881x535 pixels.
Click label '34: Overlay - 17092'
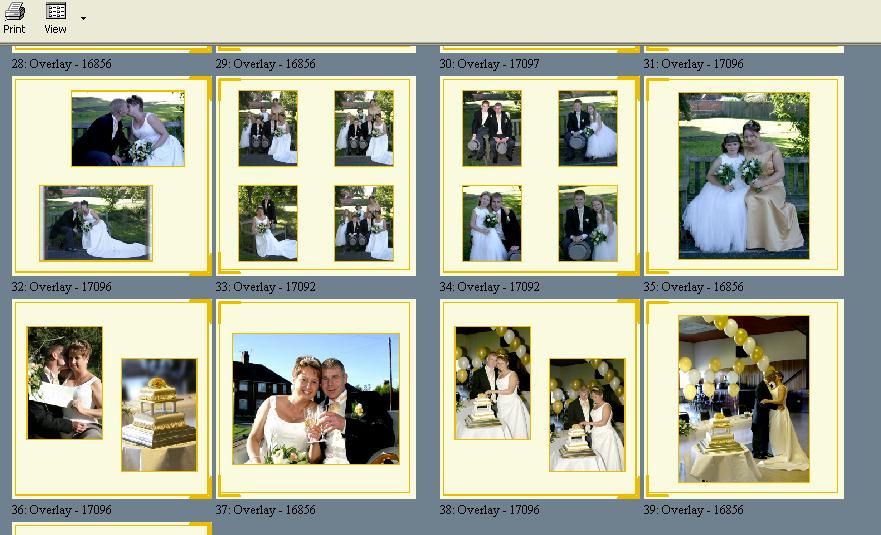coord(489,287)
